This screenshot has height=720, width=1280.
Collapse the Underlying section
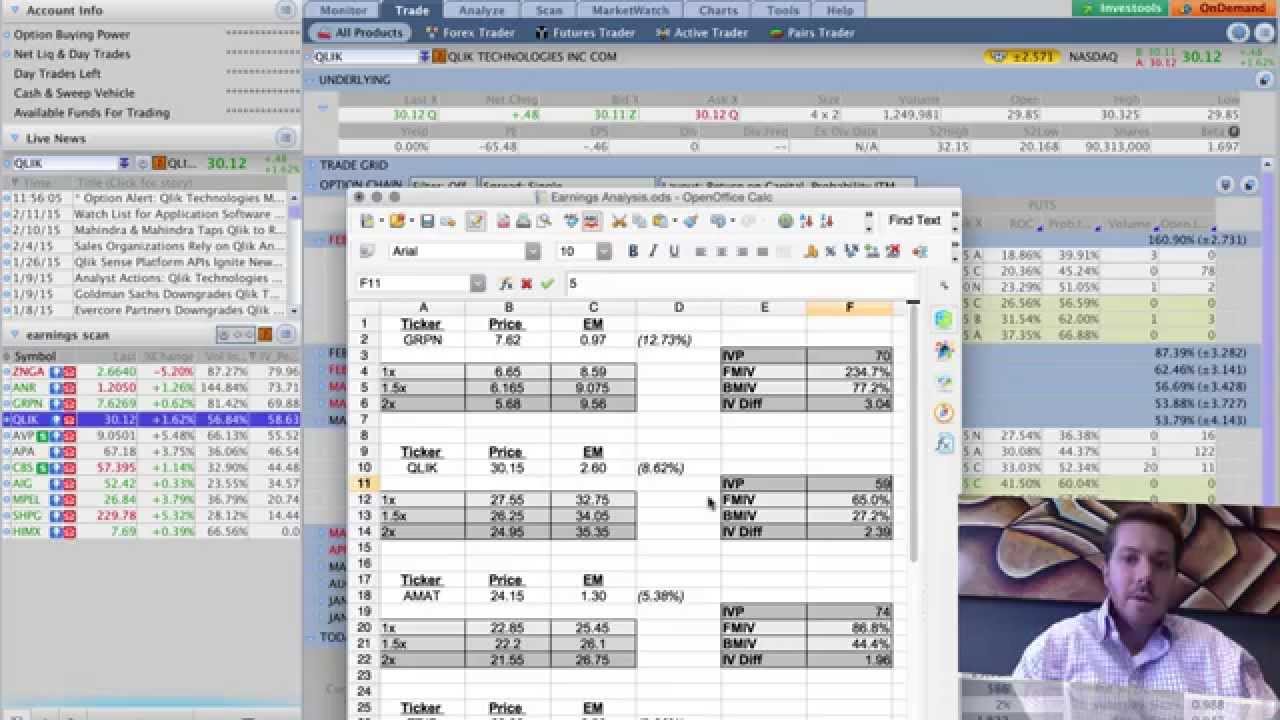311,80
